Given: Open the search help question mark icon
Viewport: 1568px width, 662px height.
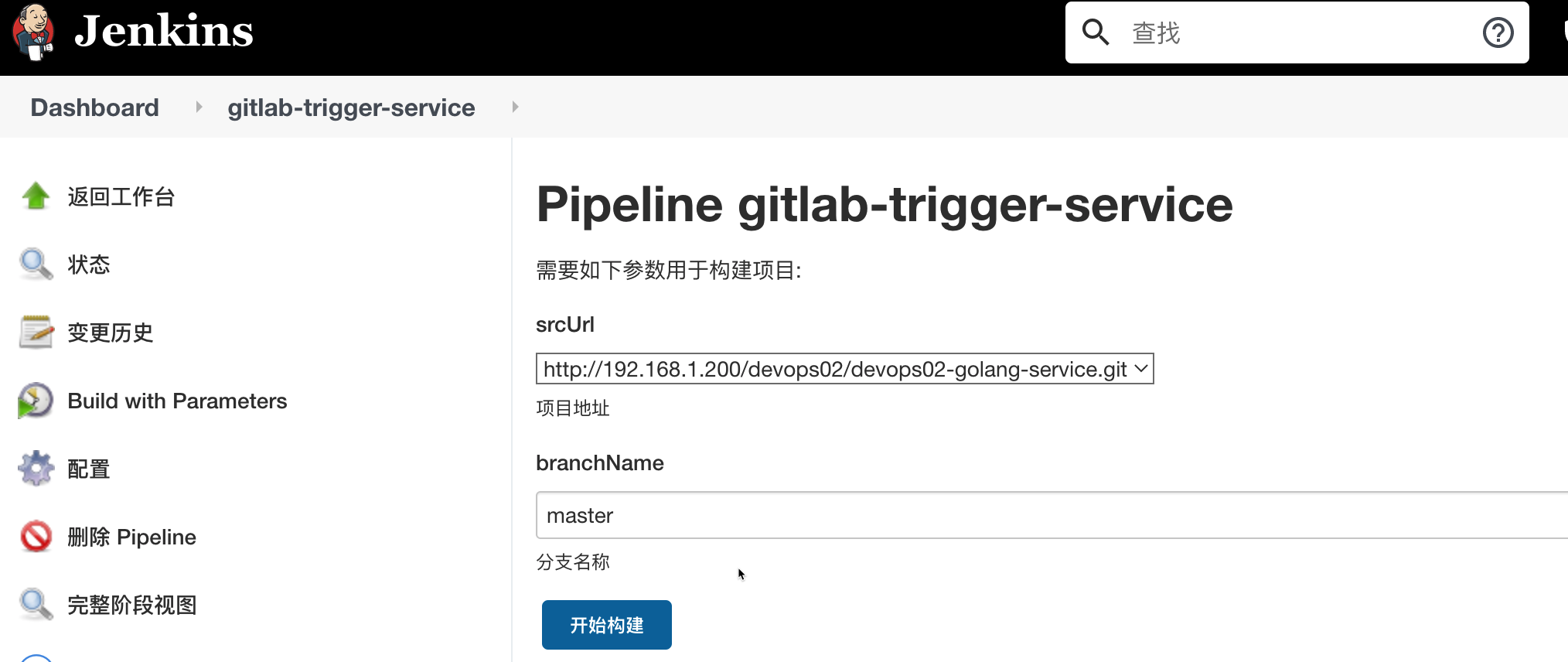Looking at the screenshot, I should [x=1498, y=32].
